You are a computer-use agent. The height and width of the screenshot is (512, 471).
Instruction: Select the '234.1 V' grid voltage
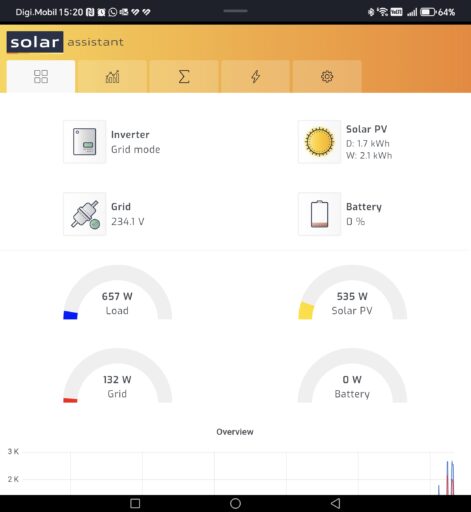coord(128,222)
